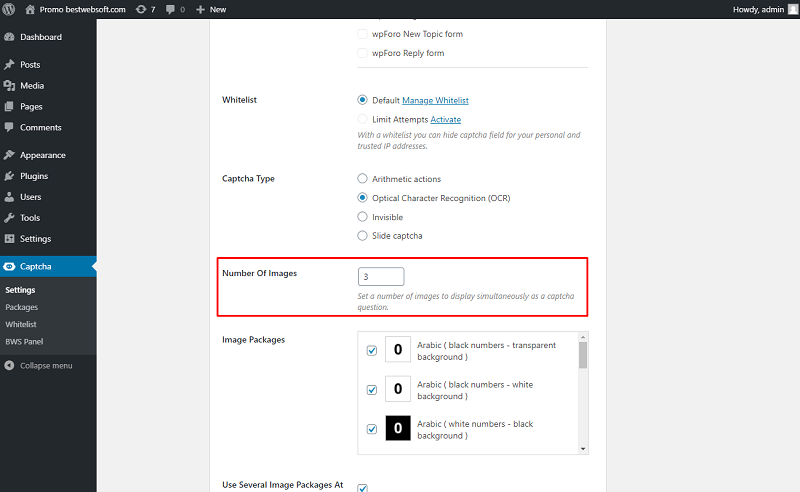Viewport: 800px width, 492px height.
Task: Select the Default whitelist radio button
Action: (x=362, y=100)
